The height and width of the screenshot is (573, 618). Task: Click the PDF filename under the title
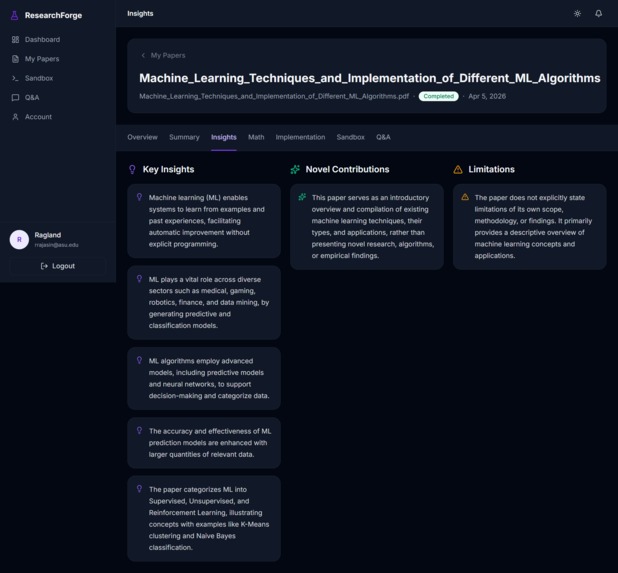[274, 96]
